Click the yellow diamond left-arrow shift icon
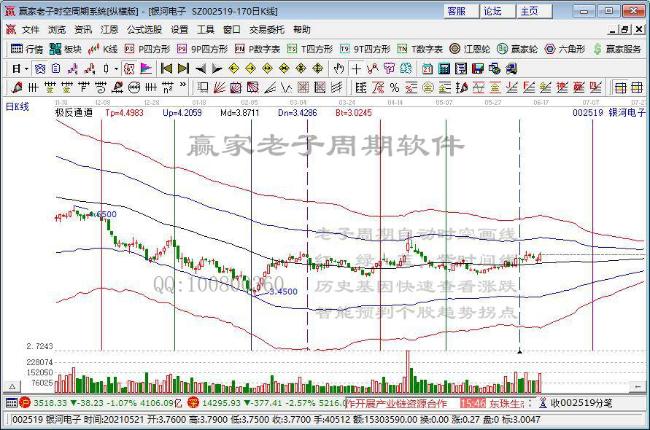Screen dimensions: 650x430 [x=234, y=68]
